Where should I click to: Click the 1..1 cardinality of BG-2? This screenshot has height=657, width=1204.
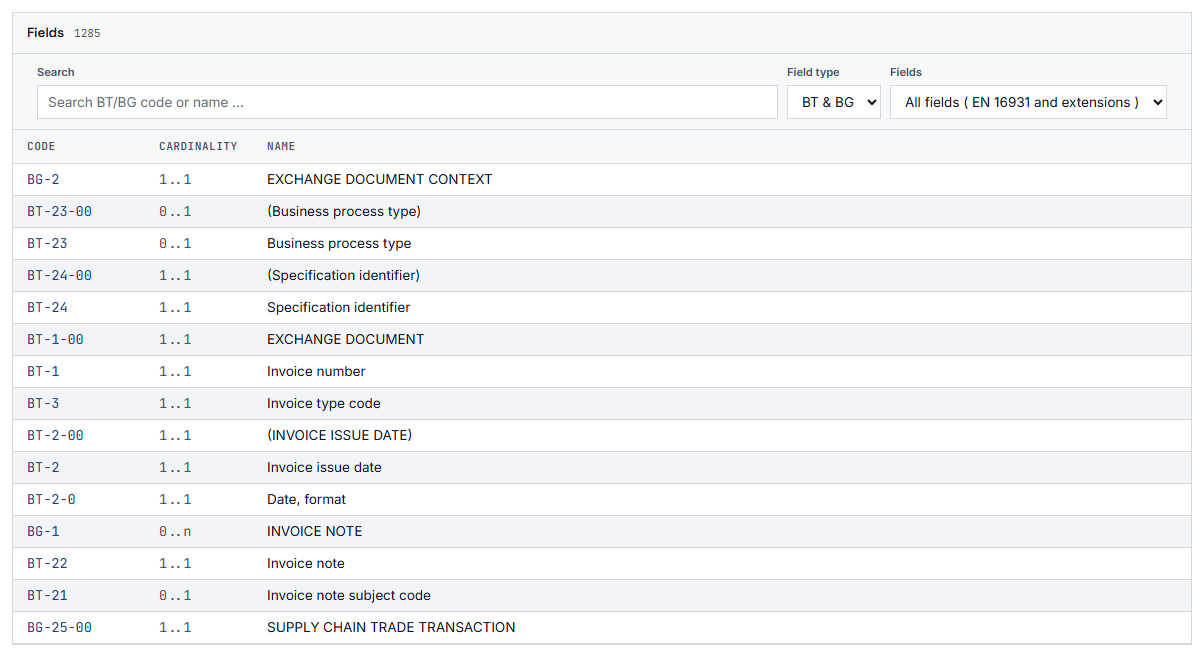point(175,179)
